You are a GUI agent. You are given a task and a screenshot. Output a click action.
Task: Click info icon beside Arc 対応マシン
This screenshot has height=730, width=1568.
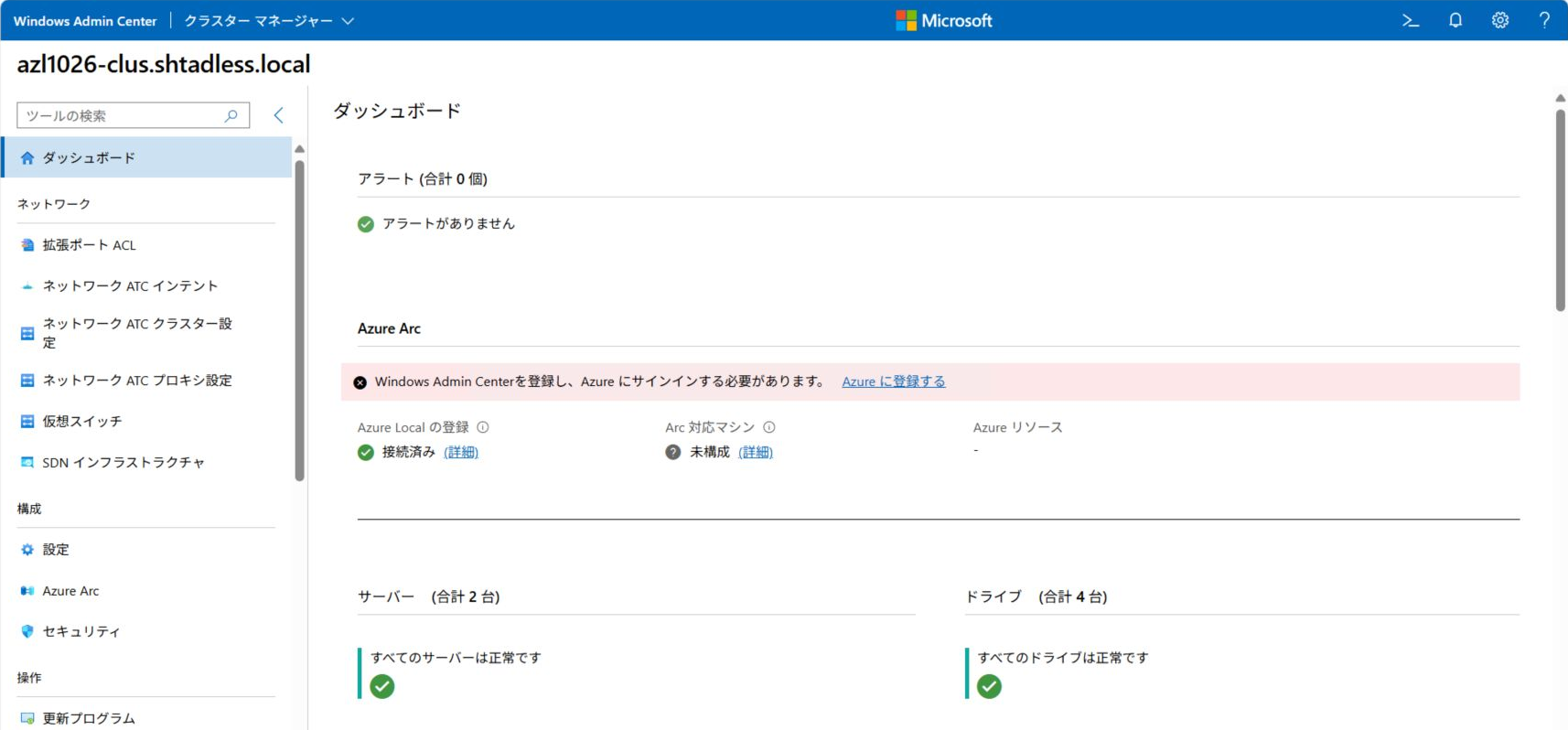click(x=769, y=427)
